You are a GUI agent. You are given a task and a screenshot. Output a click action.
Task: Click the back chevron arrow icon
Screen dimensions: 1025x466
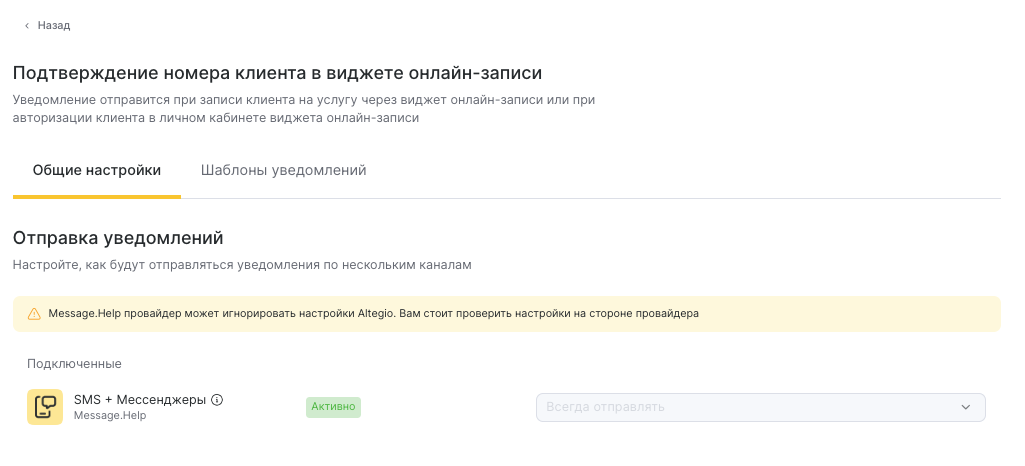coord(27,25)
